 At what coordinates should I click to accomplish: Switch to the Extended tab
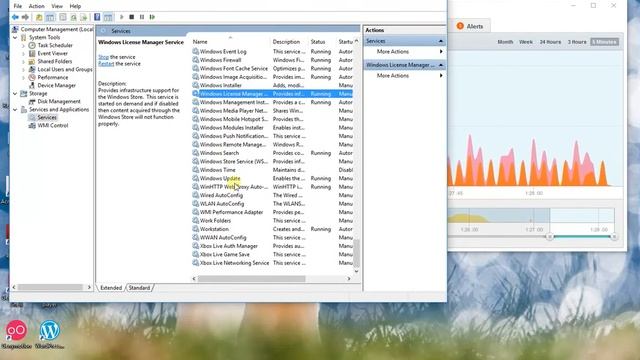coord(111,288)
